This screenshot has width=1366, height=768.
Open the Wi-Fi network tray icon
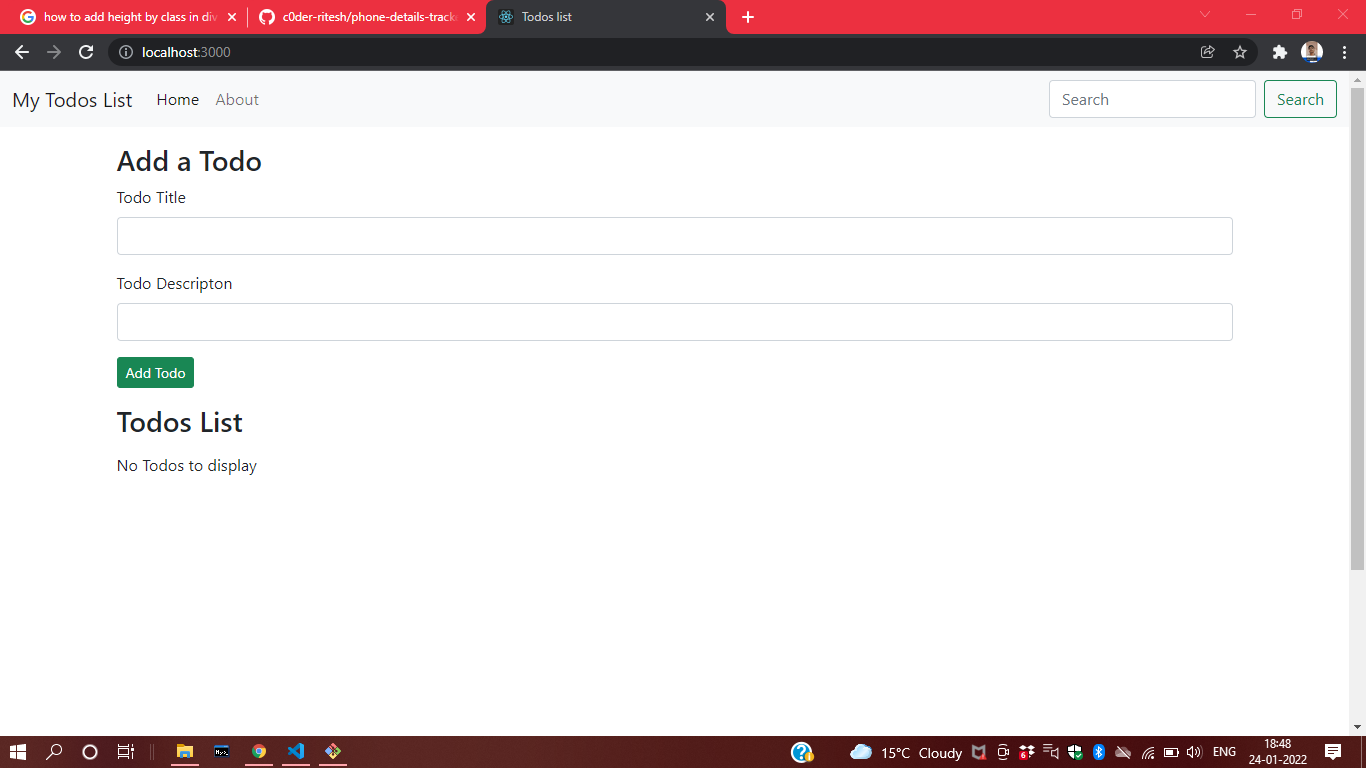pyautogui.click(x=1148, y=752)
